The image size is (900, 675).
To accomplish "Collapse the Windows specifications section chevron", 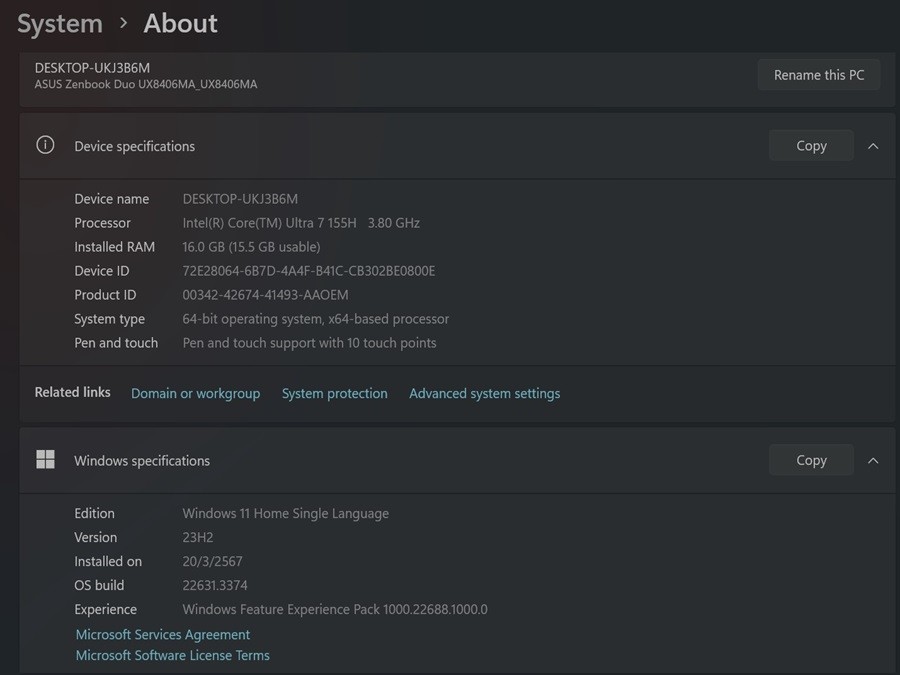I will (873, 461).
